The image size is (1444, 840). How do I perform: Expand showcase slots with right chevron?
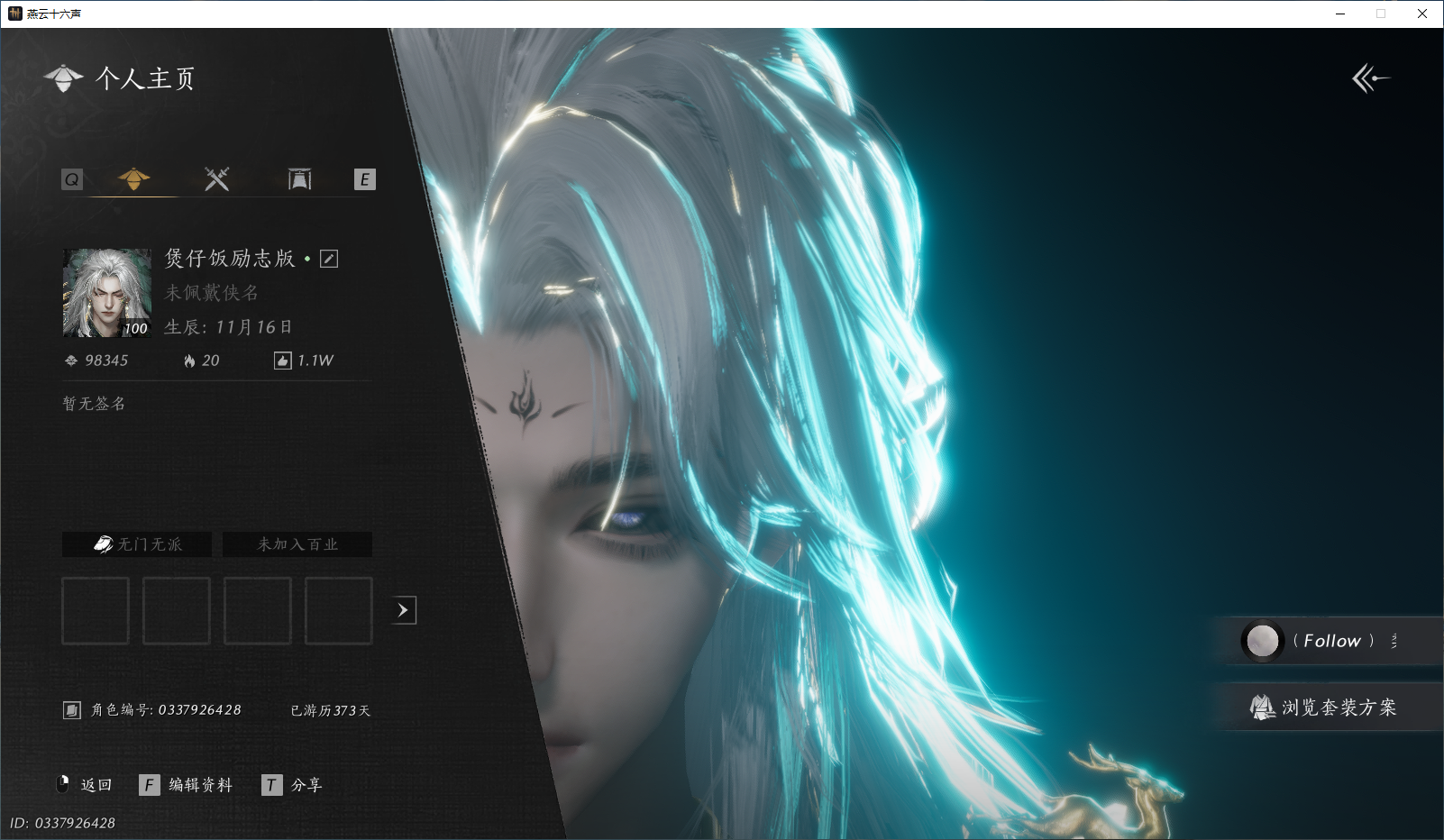tap(404, 610)
